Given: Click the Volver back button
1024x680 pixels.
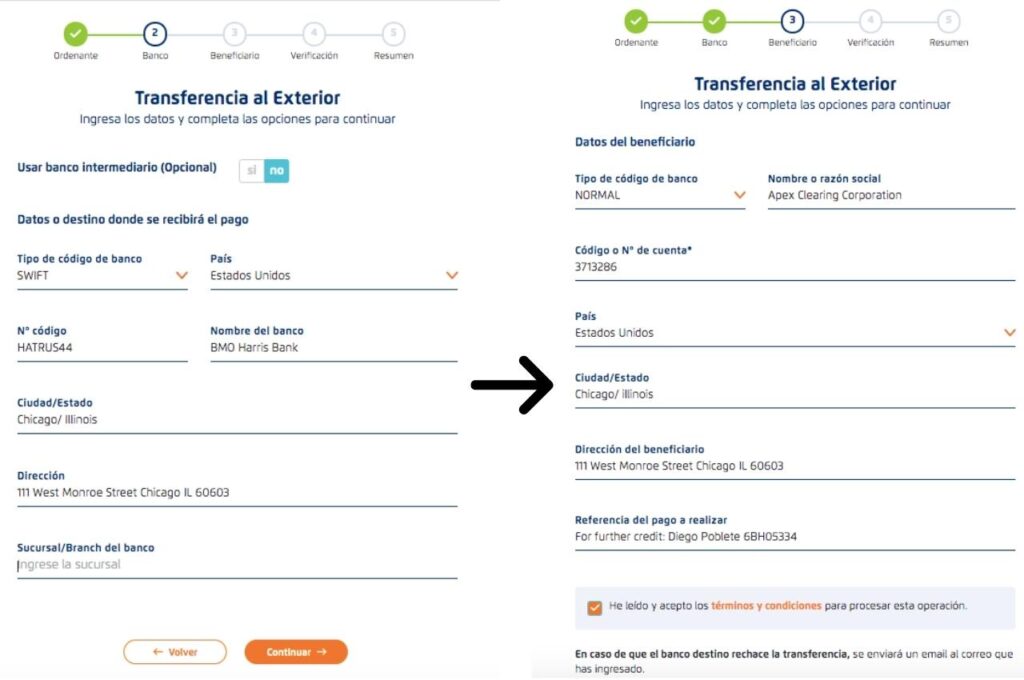Looking at the screenshot, I should [175, 652].
